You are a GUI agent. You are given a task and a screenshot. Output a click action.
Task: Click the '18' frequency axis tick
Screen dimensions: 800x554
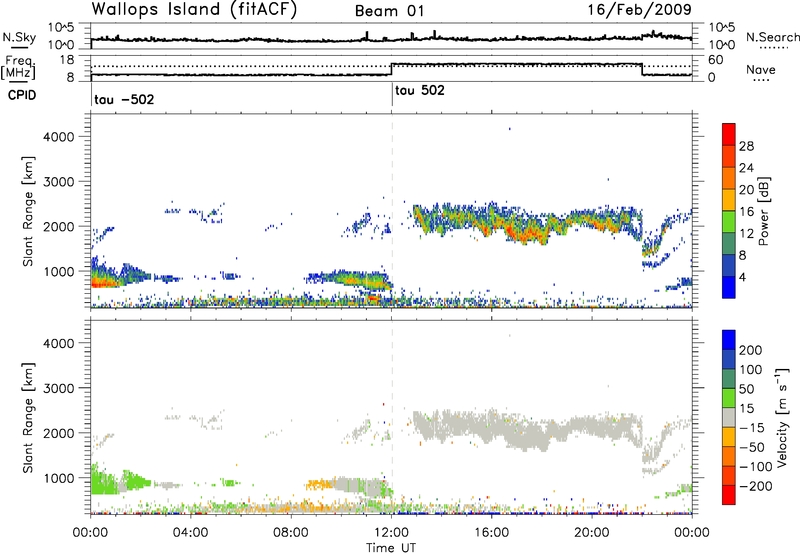click(x=67, y=60)
